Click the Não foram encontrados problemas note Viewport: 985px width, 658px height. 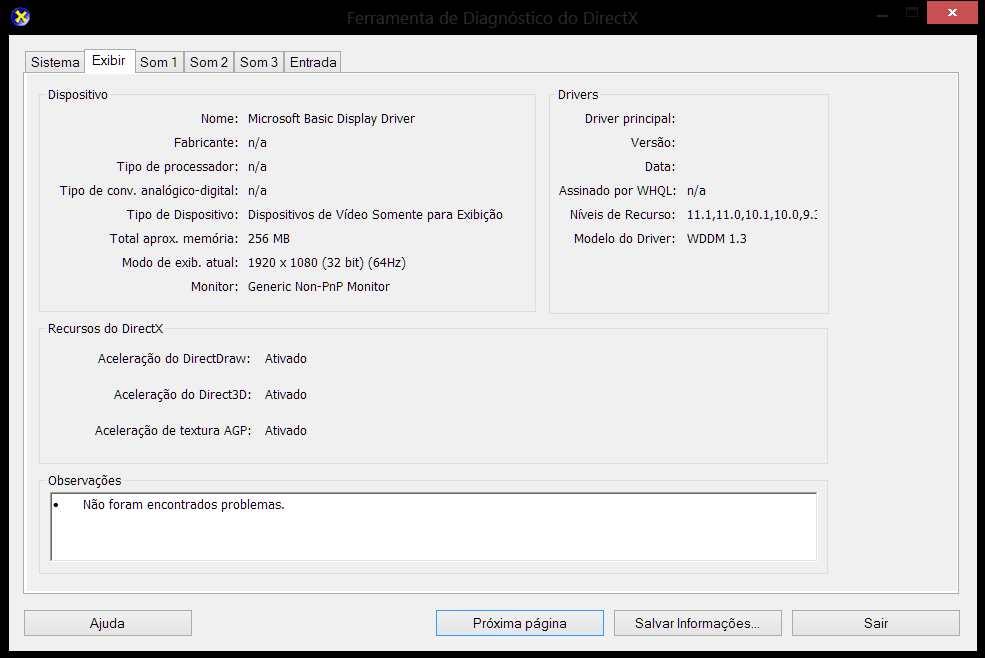click(x=183, y=505)
